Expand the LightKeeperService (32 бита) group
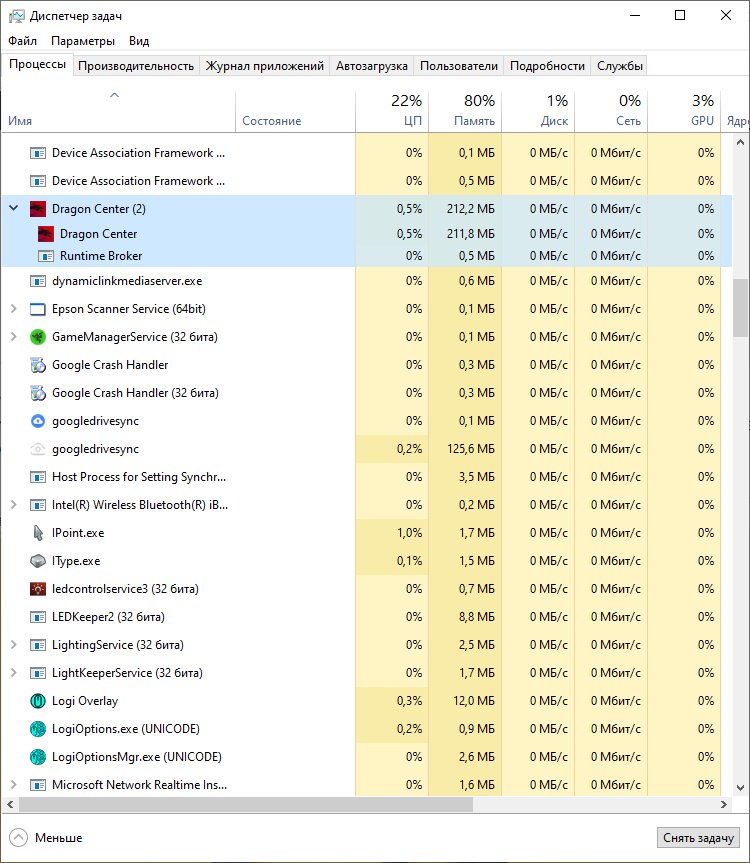The height and width of the screenshot is (863, 750). click(x=14, y=673)
